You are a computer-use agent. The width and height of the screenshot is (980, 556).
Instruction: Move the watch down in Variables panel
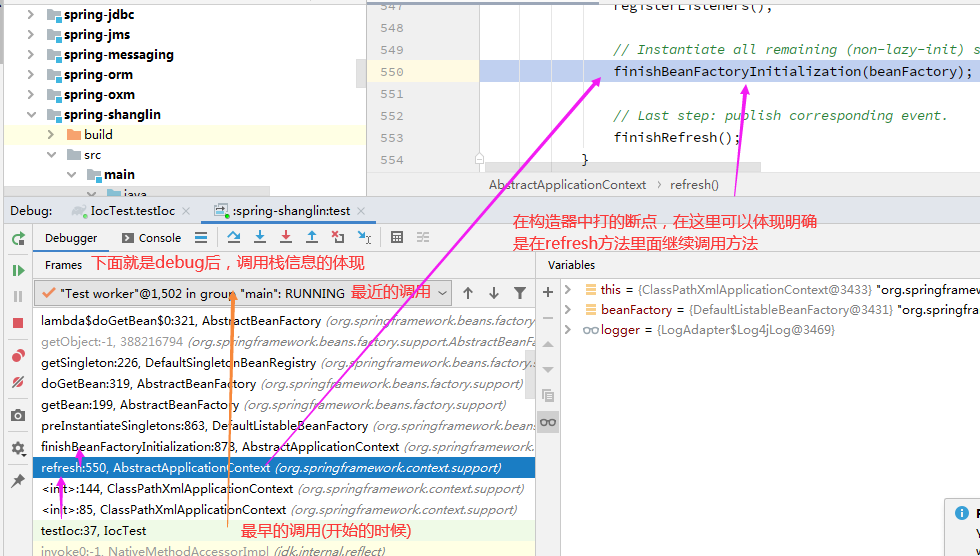coord(548,370)
